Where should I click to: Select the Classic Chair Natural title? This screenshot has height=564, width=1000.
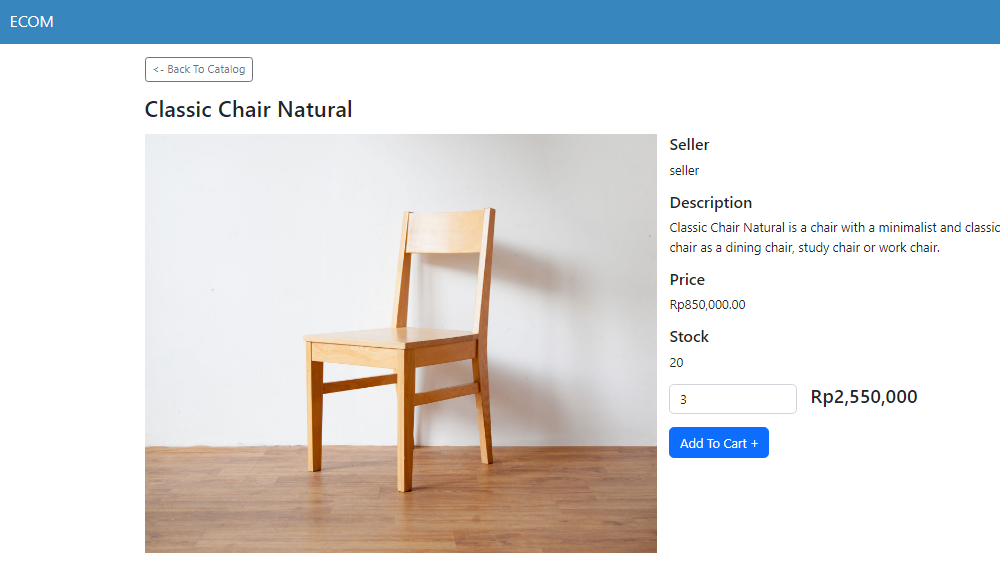pyautogui.click(x=248, y=109)
